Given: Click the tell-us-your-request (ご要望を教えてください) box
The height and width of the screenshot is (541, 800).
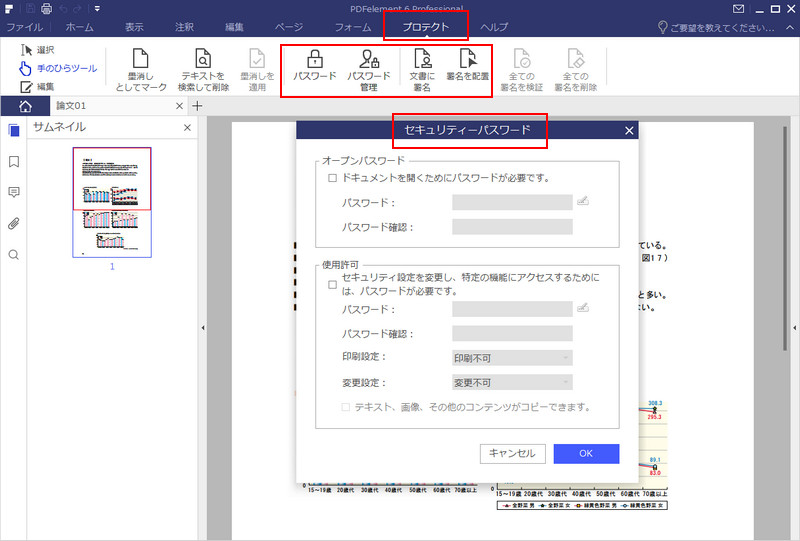Looking at the screenshot, I should pos(716,28).
